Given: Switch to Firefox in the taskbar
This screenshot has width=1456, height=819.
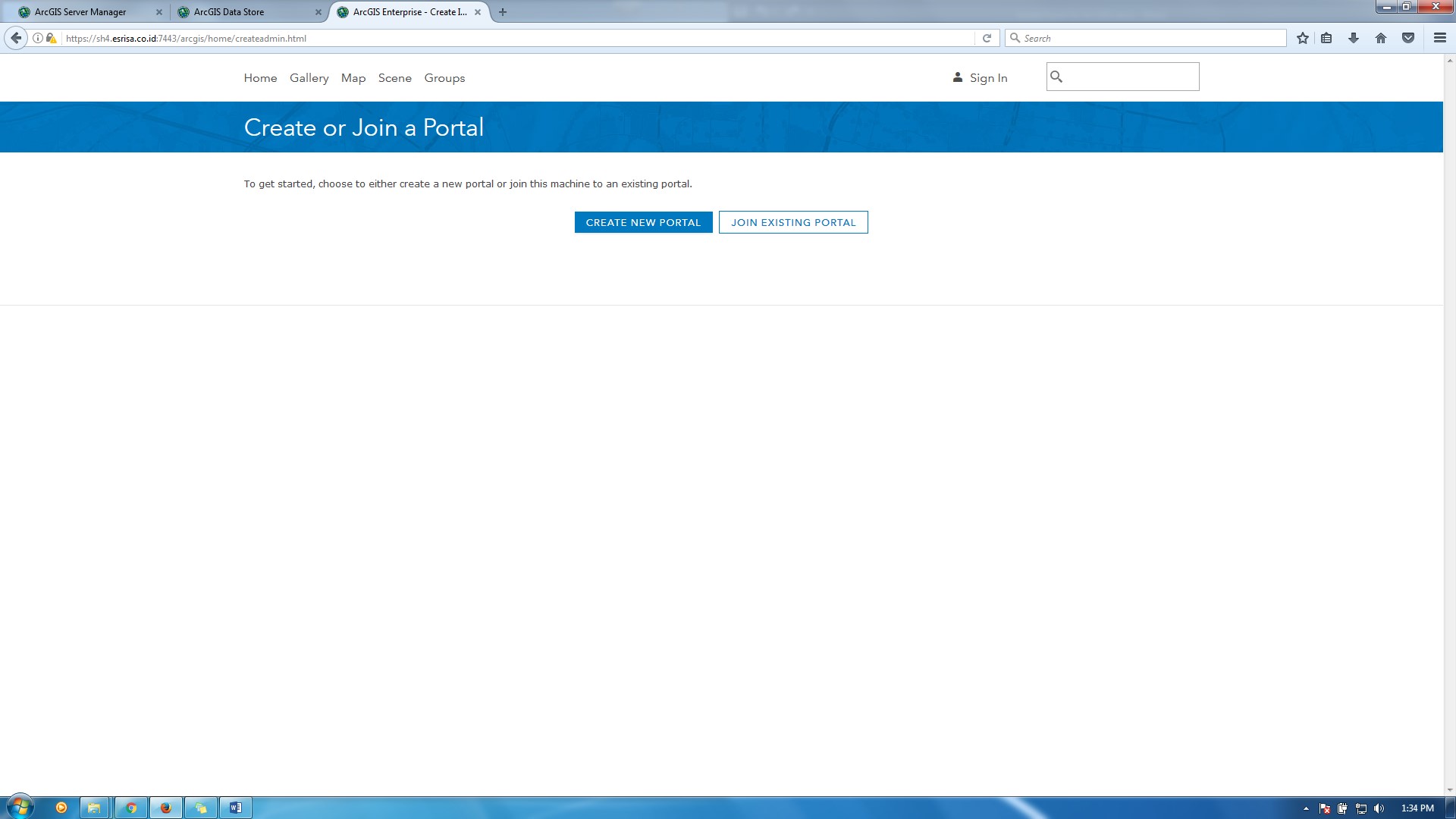Looking at the screenshot, I should pos(166,808).
